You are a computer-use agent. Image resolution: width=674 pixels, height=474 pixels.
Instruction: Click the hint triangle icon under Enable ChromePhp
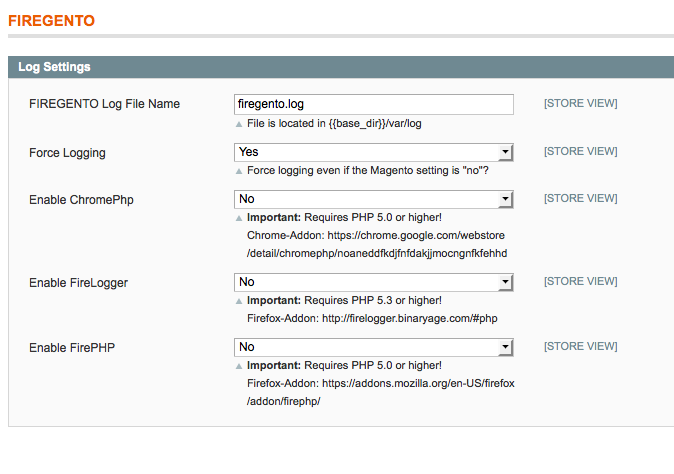(x=239, y=218)
